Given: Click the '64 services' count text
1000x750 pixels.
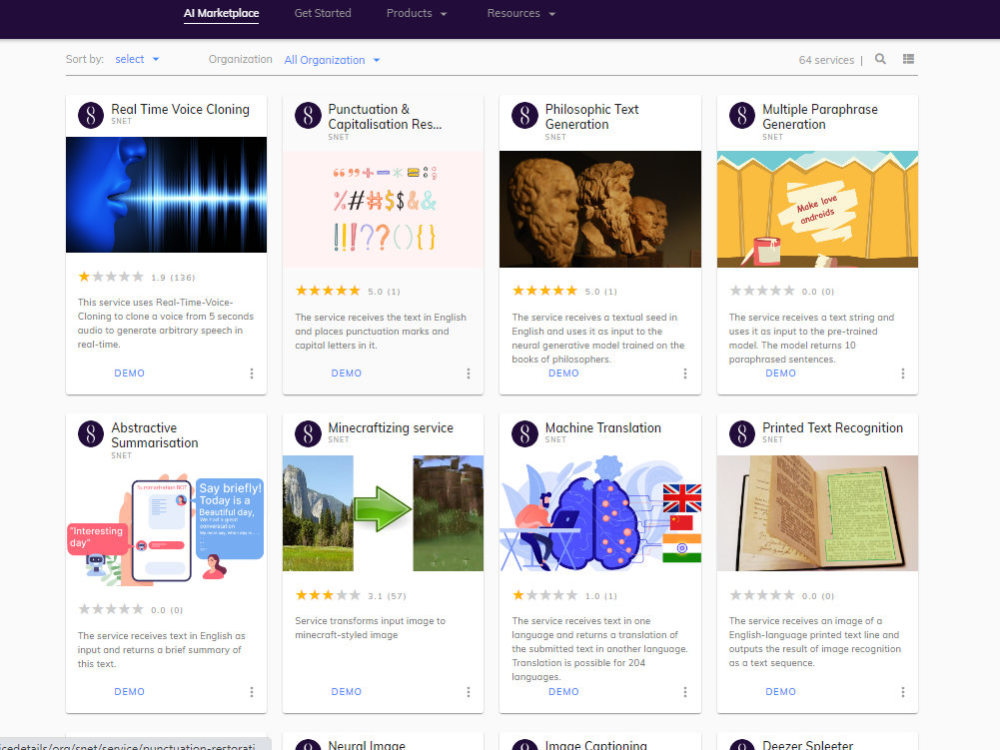Looking at the screenshot, I should pos(826,60).
